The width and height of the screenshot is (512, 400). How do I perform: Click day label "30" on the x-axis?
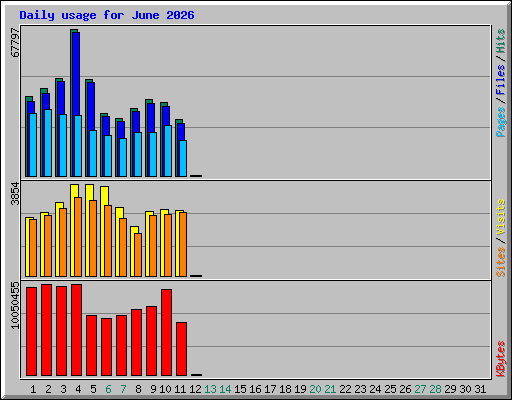point(465,389)
